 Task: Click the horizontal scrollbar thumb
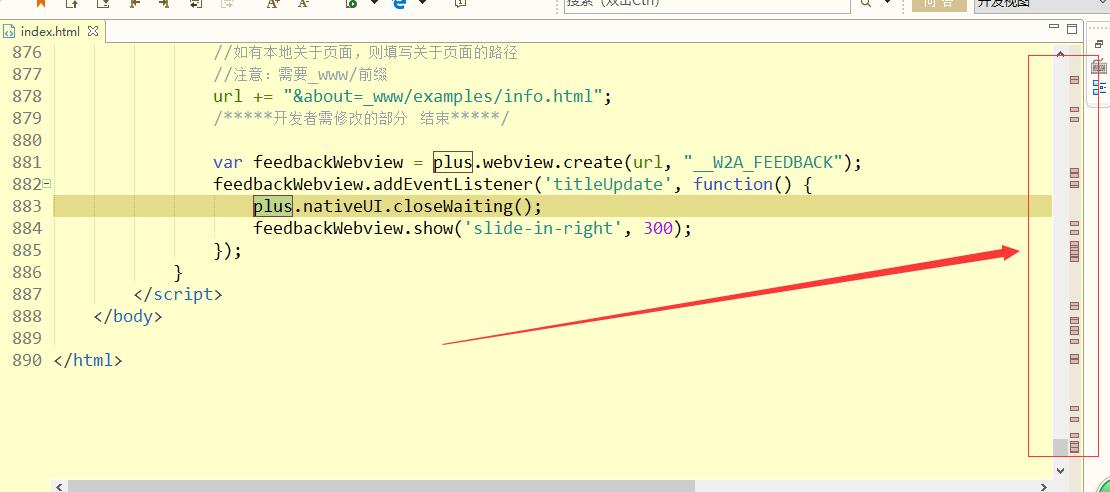pos(382,486)
